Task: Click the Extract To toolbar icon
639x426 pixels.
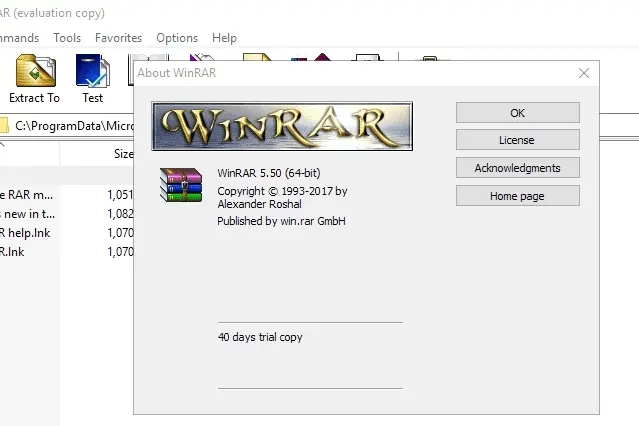Action: (35, 79)
